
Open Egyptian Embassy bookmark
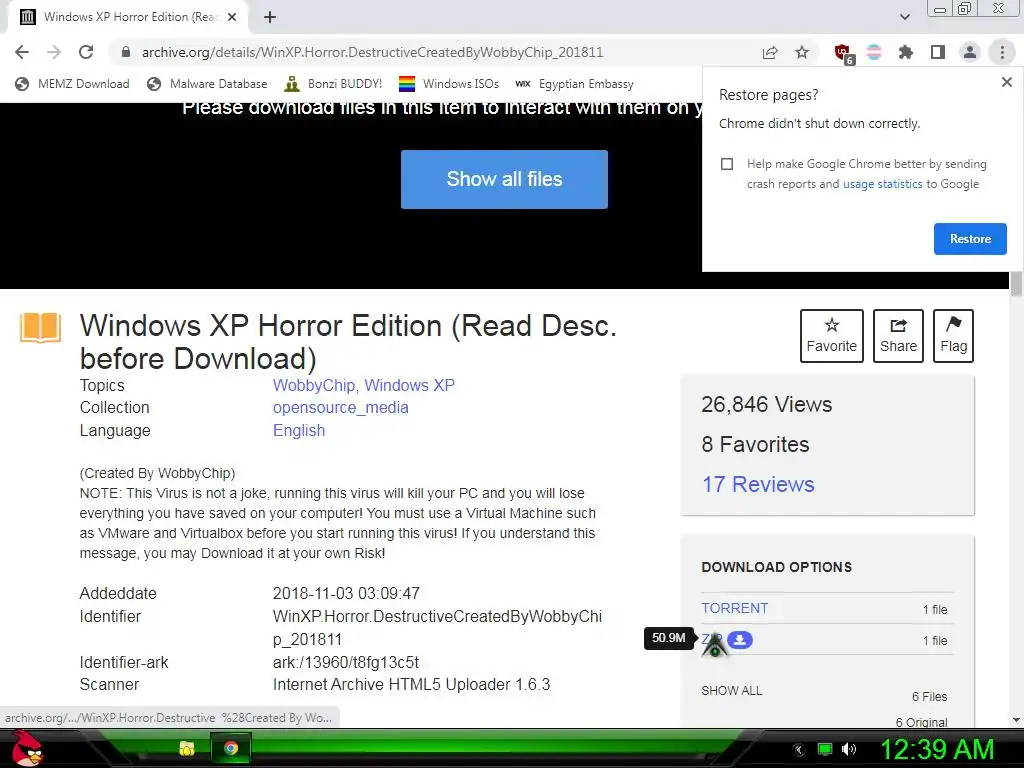(x=574, y=84)
